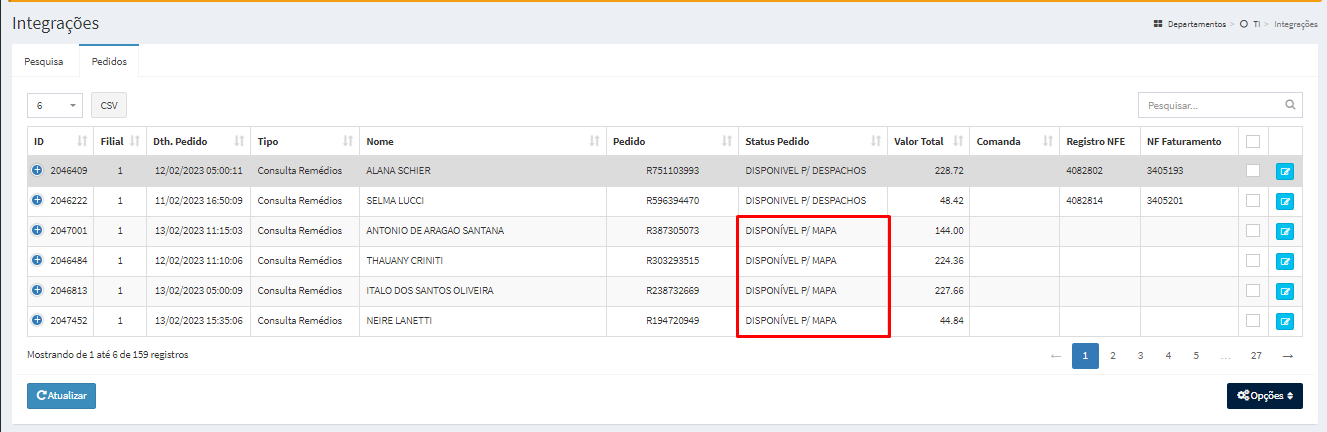Expand row details for order 2046409
1327x432 pixels.
37,171
